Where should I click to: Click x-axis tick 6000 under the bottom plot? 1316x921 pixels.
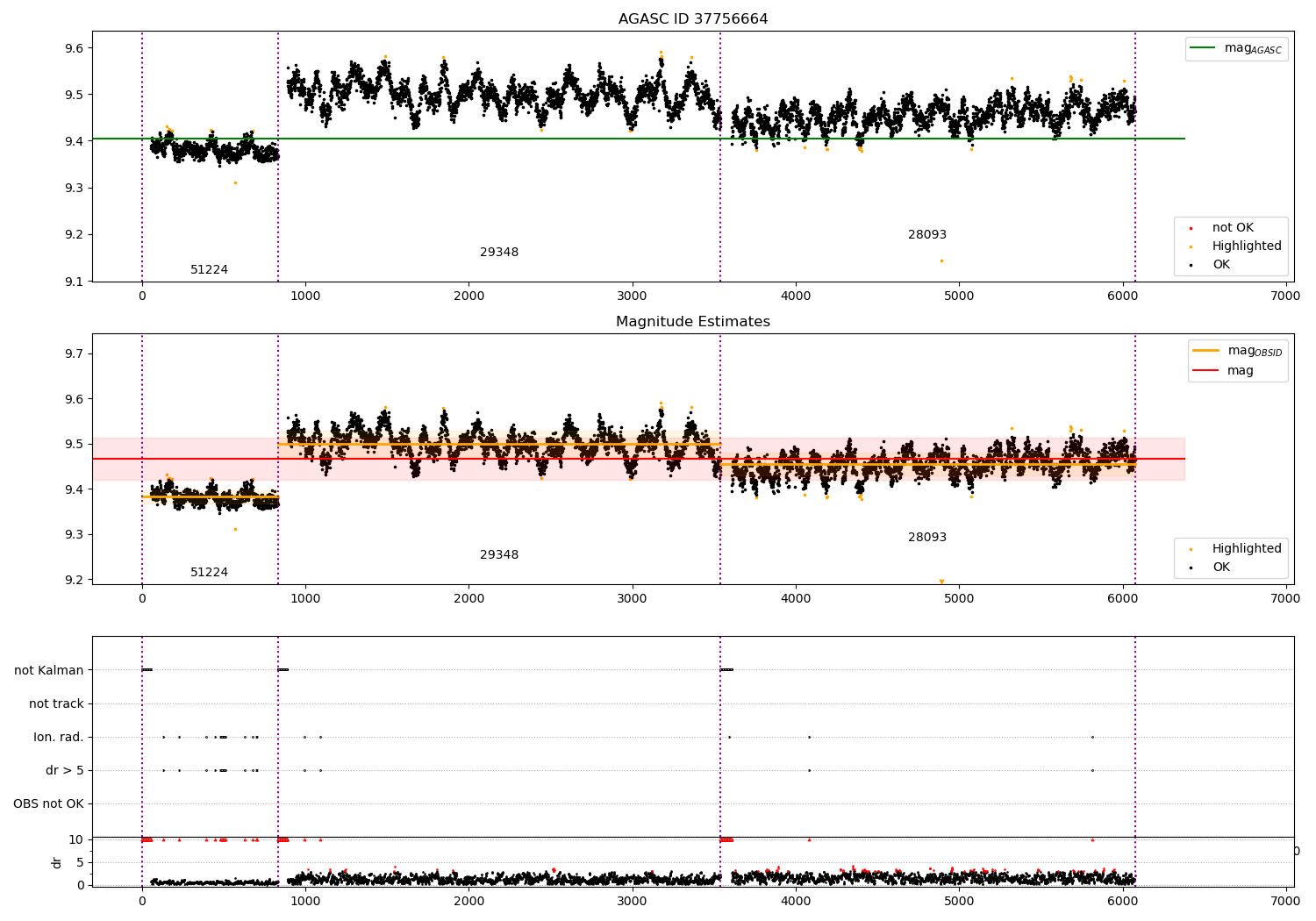[1122, 901]
